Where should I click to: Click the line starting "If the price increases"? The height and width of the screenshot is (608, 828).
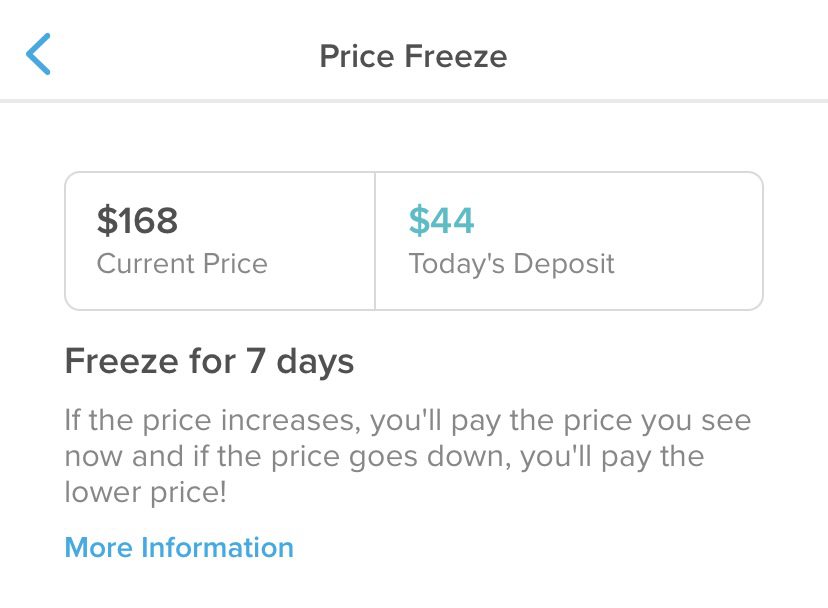pos(407,420)
